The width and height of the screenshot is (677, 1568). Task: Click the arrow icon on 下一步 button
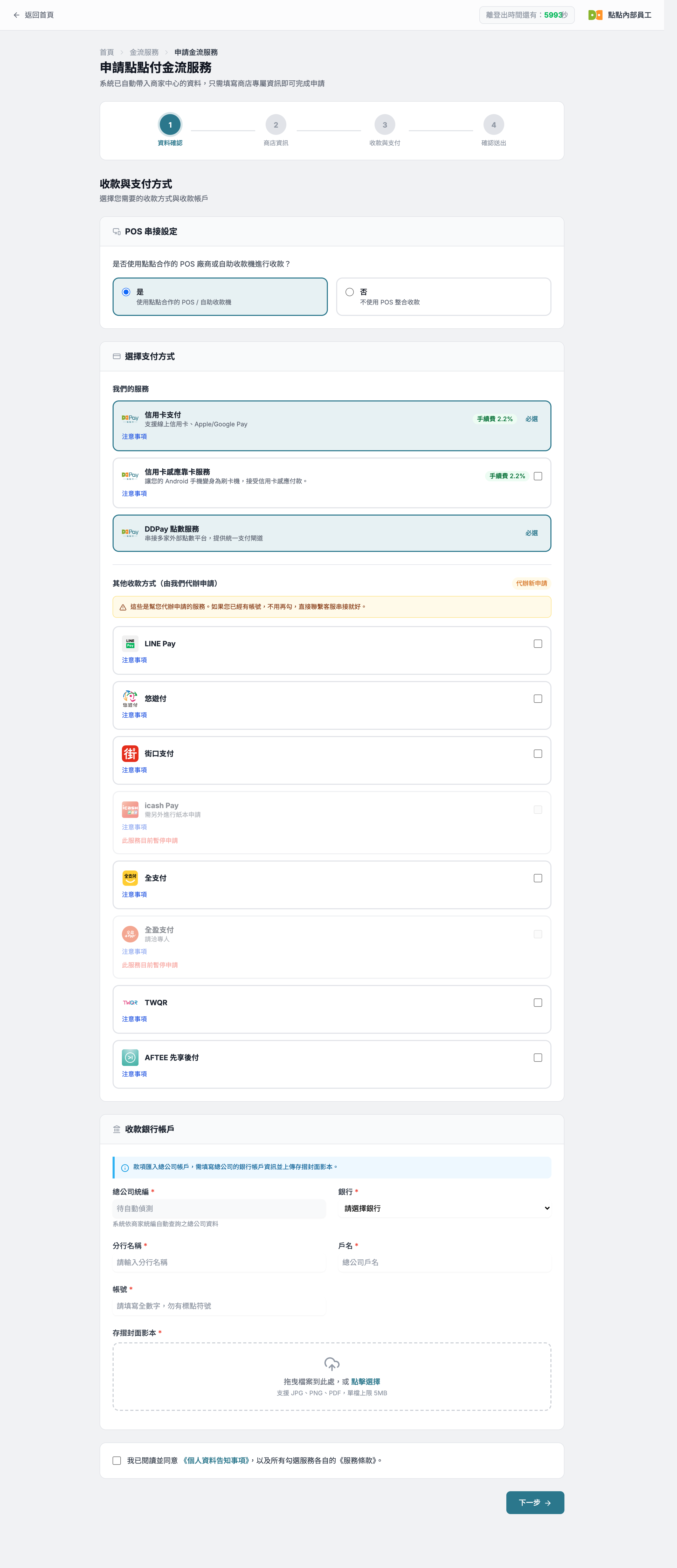pyautogui.click(x=548, y=1503)
